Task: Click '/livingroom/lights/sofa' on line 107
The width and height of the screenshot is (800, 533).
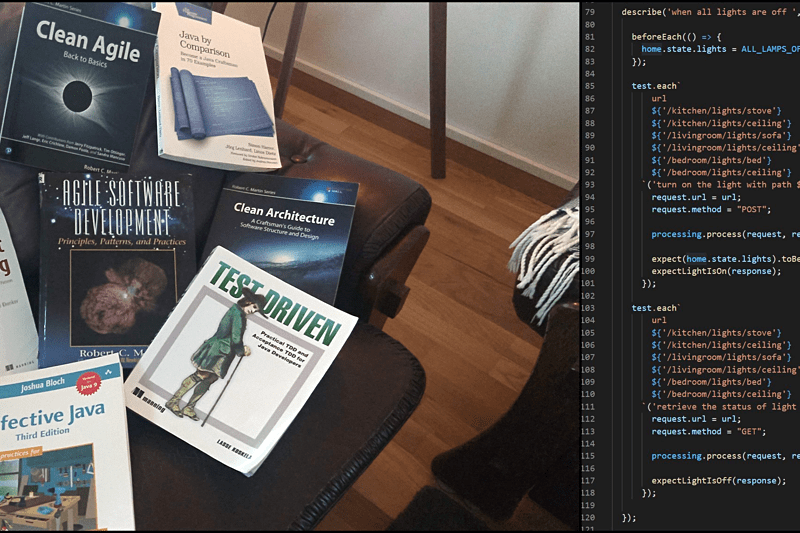Action: 721,357
